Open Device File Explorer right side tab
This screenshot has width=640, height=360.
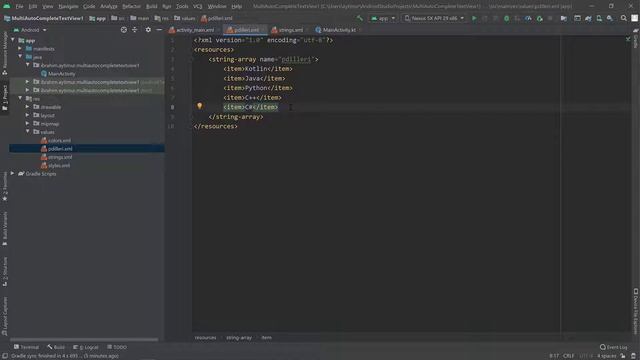click(636, 311)
